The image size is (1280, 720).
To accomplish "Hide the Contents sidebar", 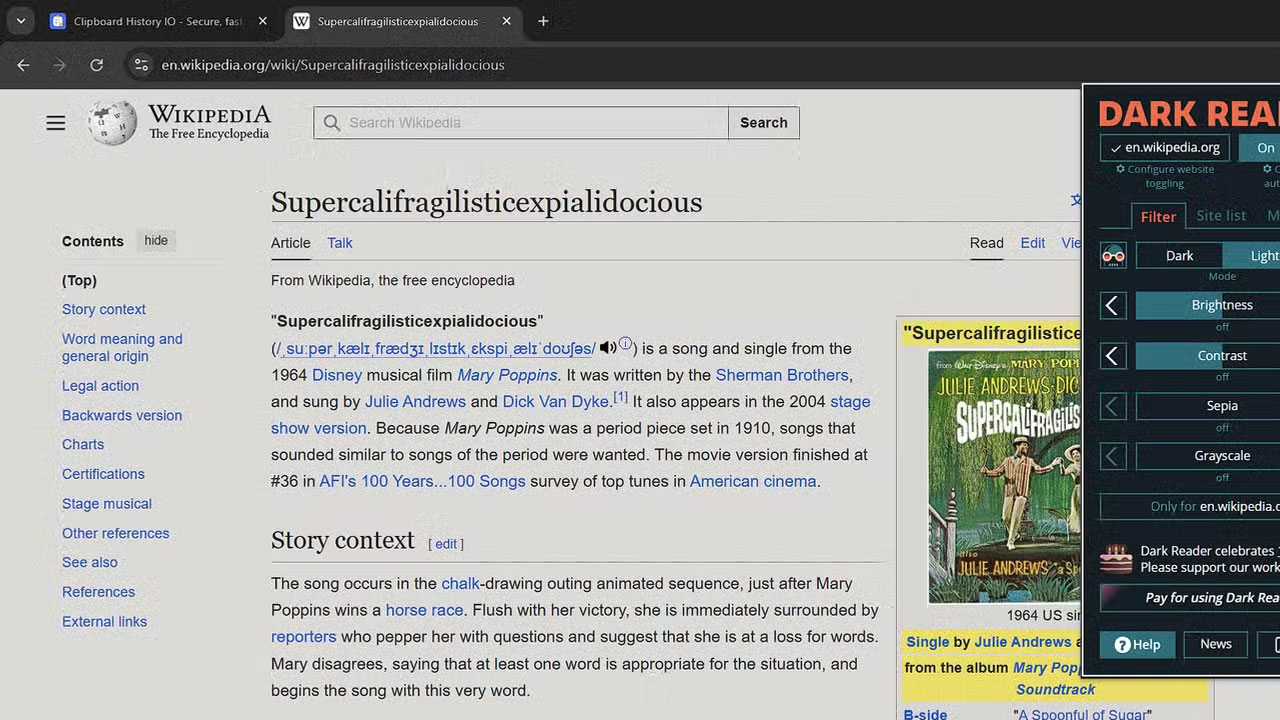I will (x=156, y=241).
